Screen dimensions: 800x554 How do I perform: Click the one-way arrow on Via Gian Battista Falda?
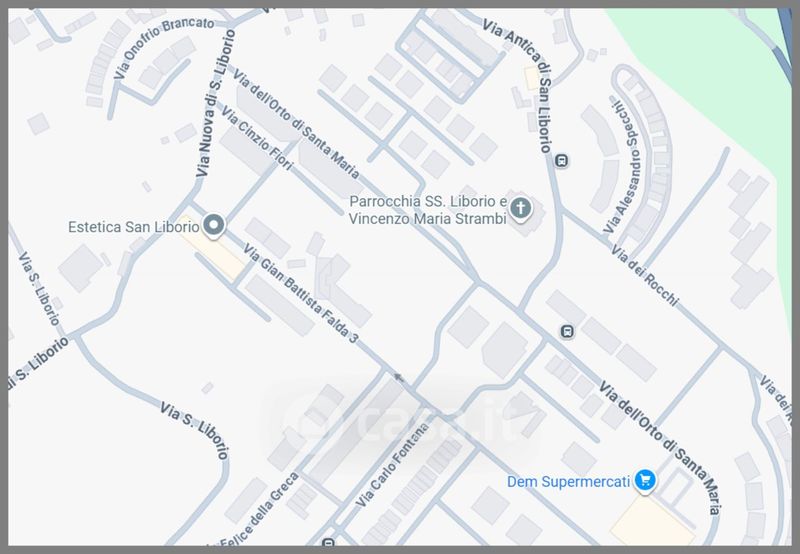click(399, 377)
